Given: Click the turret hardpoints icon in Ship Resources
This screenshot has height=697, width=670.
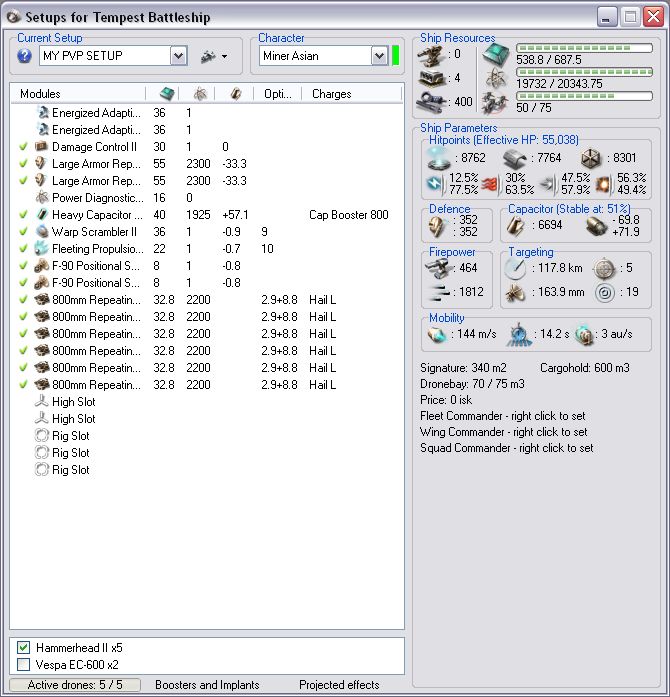Looking at the screenshot, I should tap(432, 55).
